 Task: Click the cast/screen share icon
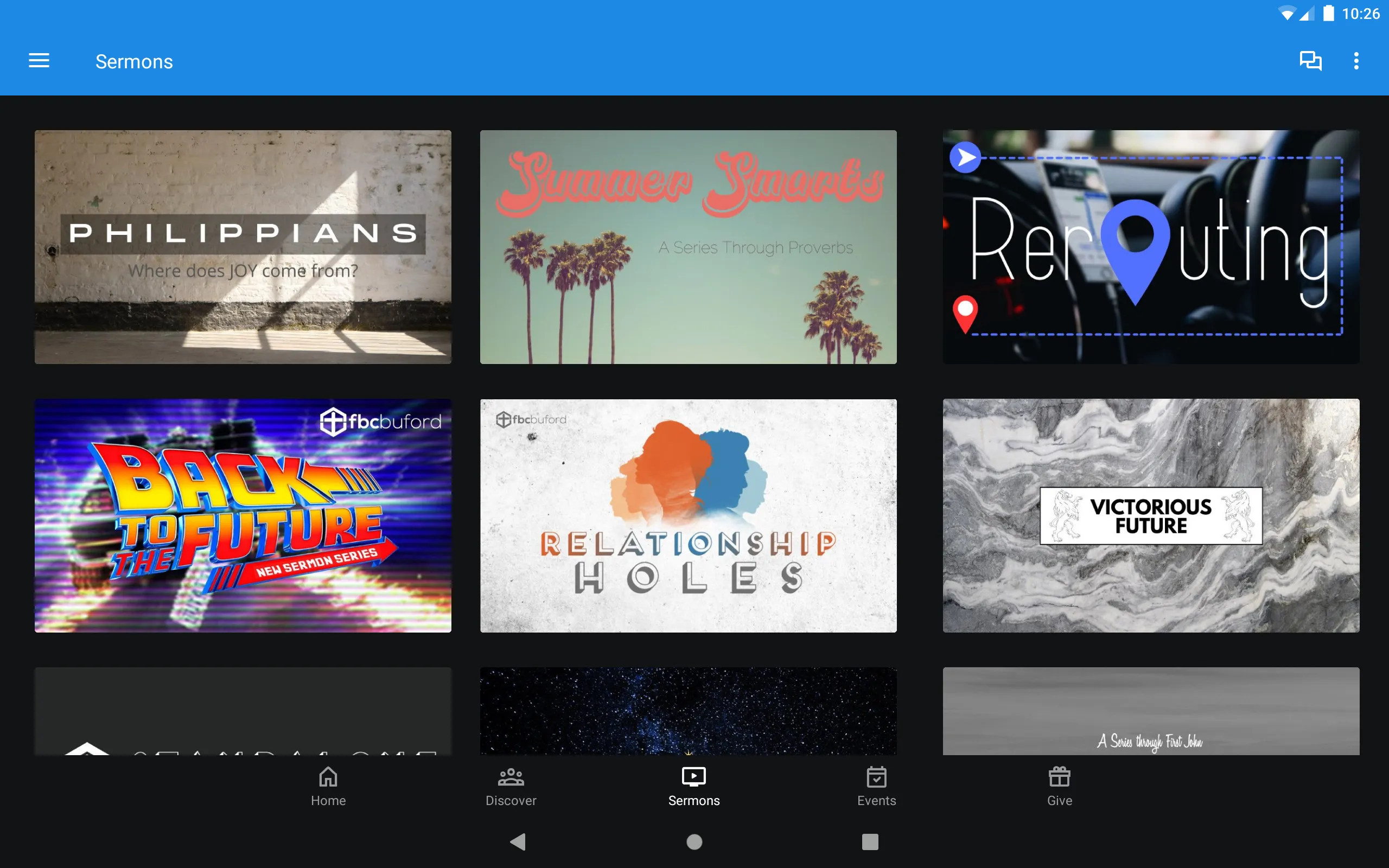(1310, 61)
